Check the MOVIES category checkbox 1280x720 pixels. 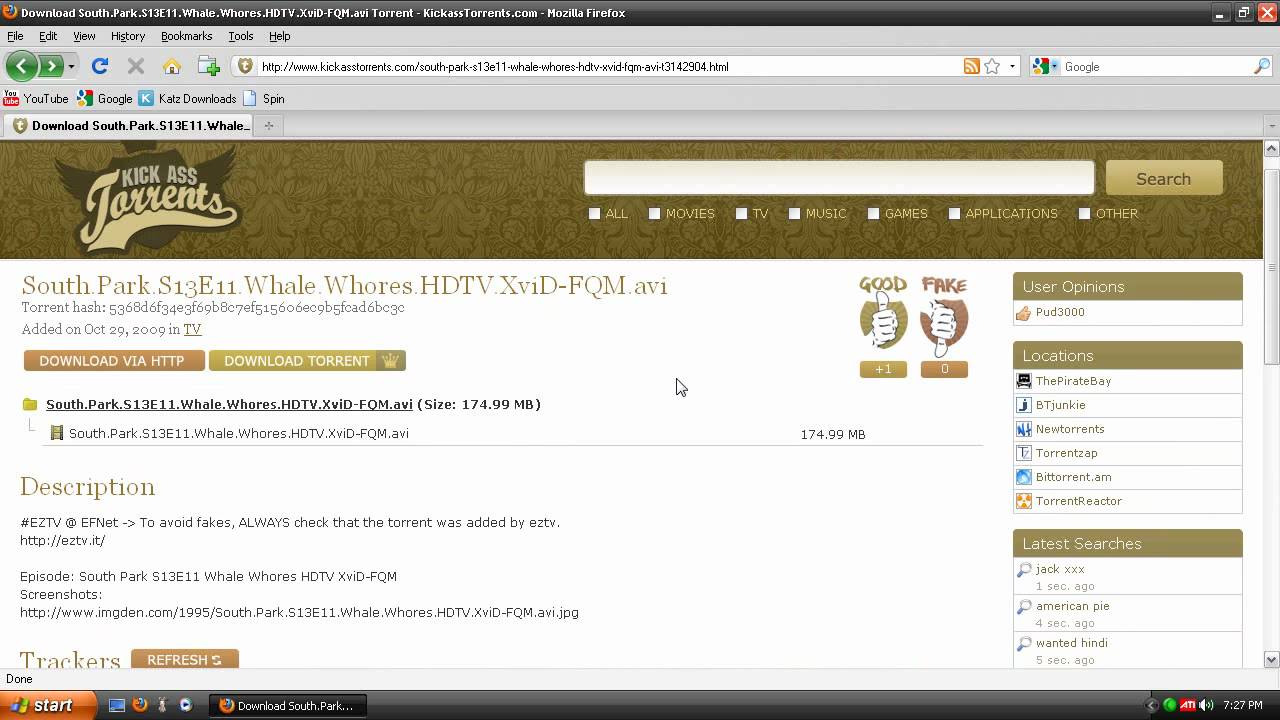pyautogui.click(x=655, y=213)
